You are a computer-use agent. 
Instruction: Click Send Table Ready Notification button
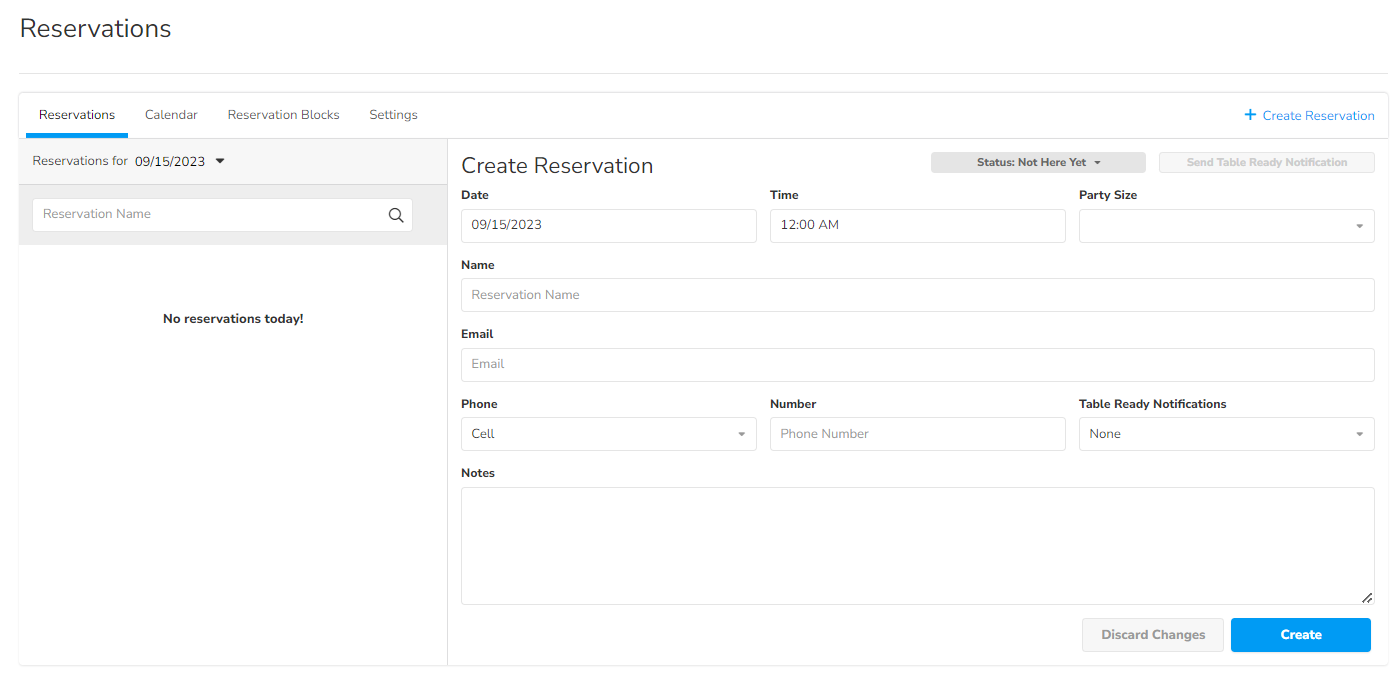[x=1266, y=162]
